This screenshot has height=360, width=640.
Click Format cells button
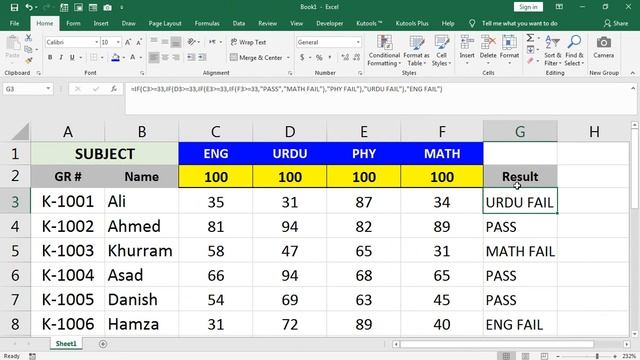(x=509, y=51)
